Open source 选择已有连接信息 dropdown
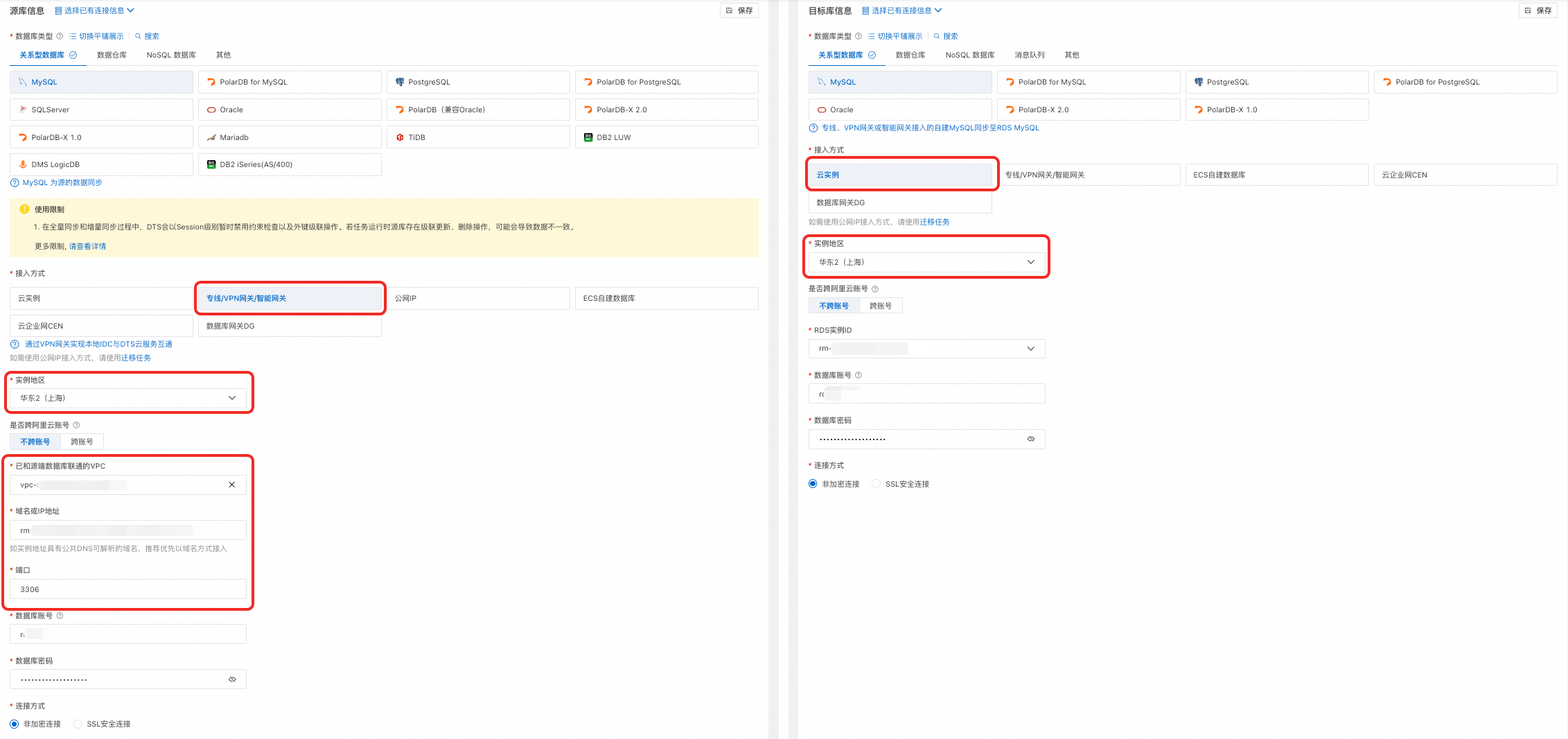This screenshot has height=739, width=1568. click(x=94, y=10)
